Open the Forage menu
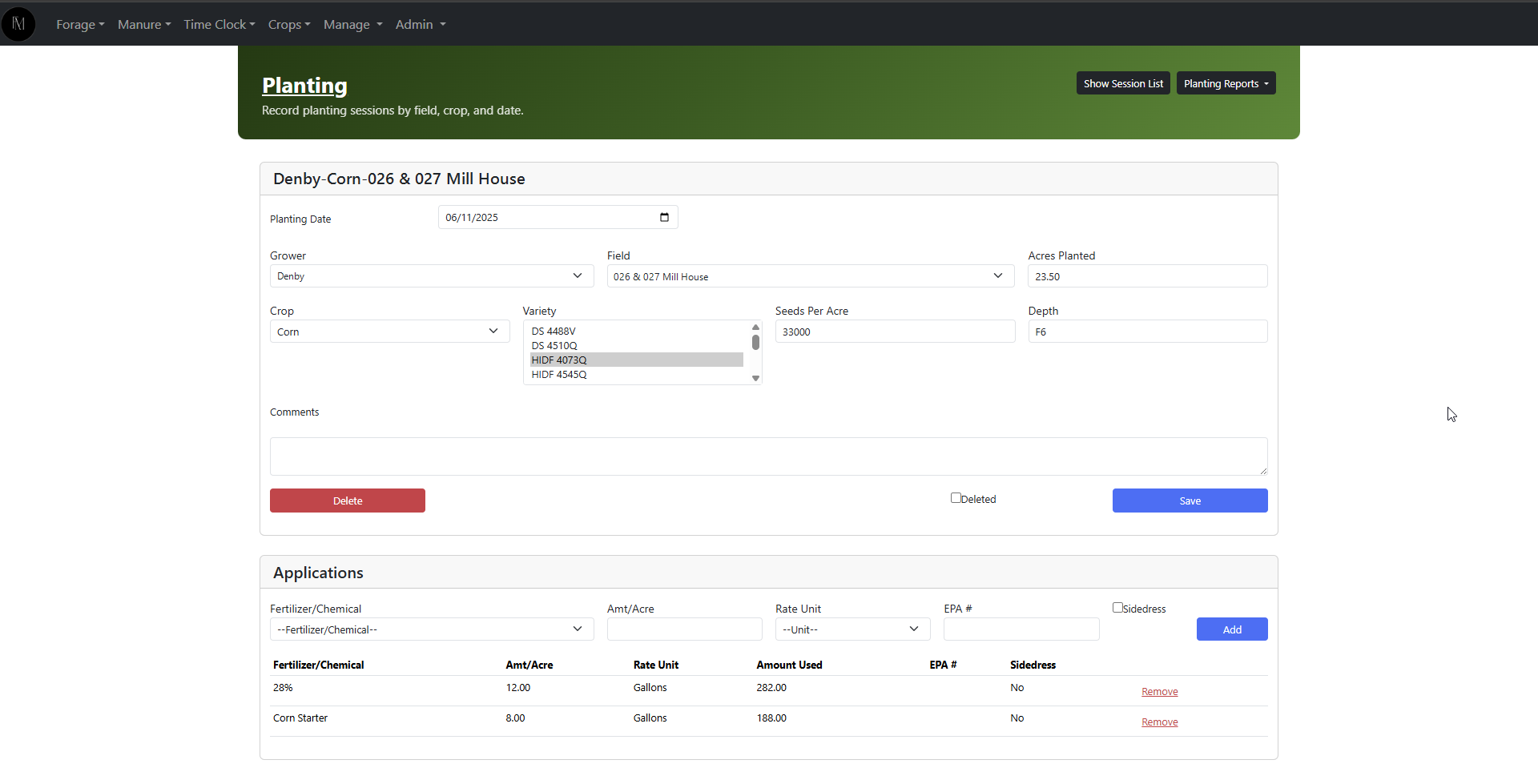The image size is (1538, 784). [x=80, y=25]
